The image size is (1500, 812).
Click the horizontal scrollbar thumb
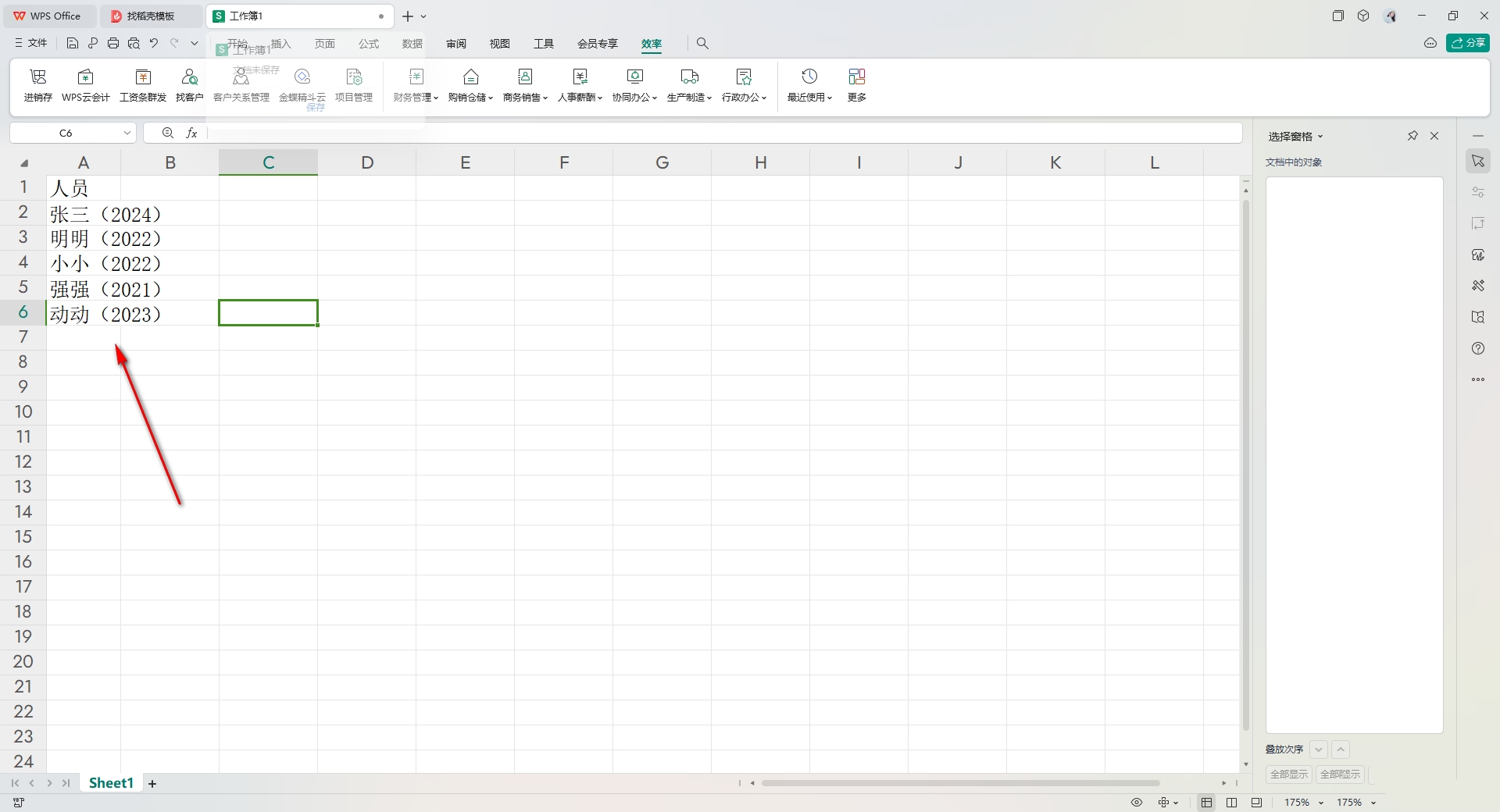click(960, 783)
